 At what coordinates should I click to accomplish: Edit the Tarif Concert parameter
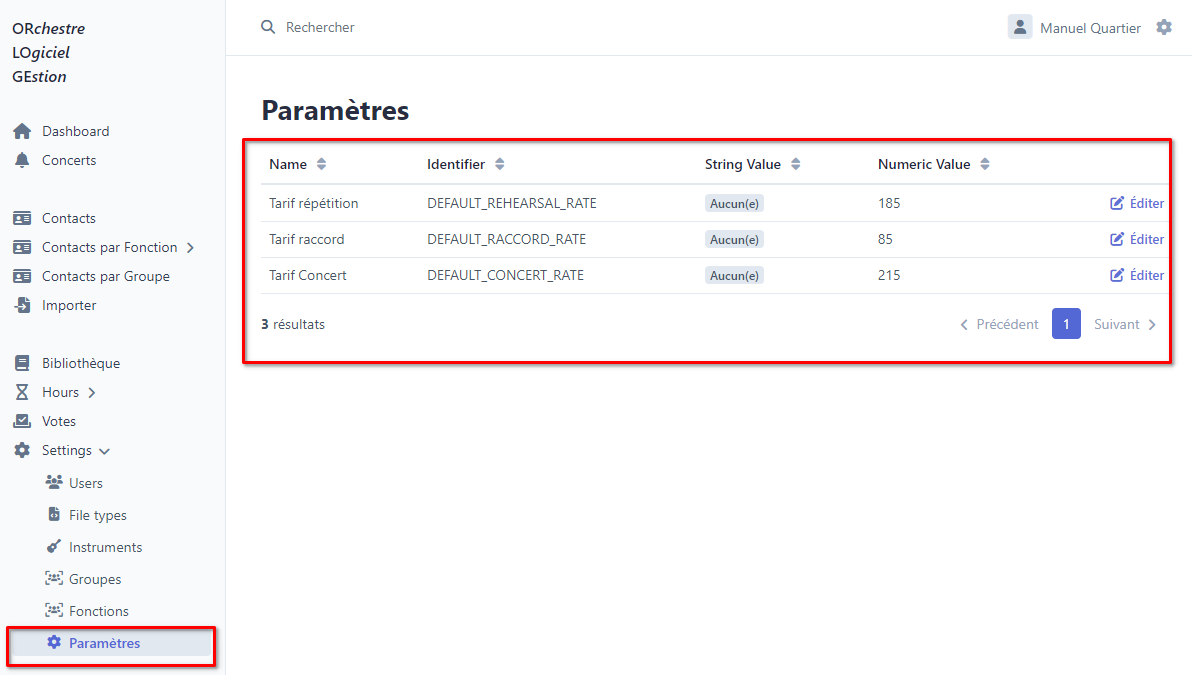tap(1137, 275)
